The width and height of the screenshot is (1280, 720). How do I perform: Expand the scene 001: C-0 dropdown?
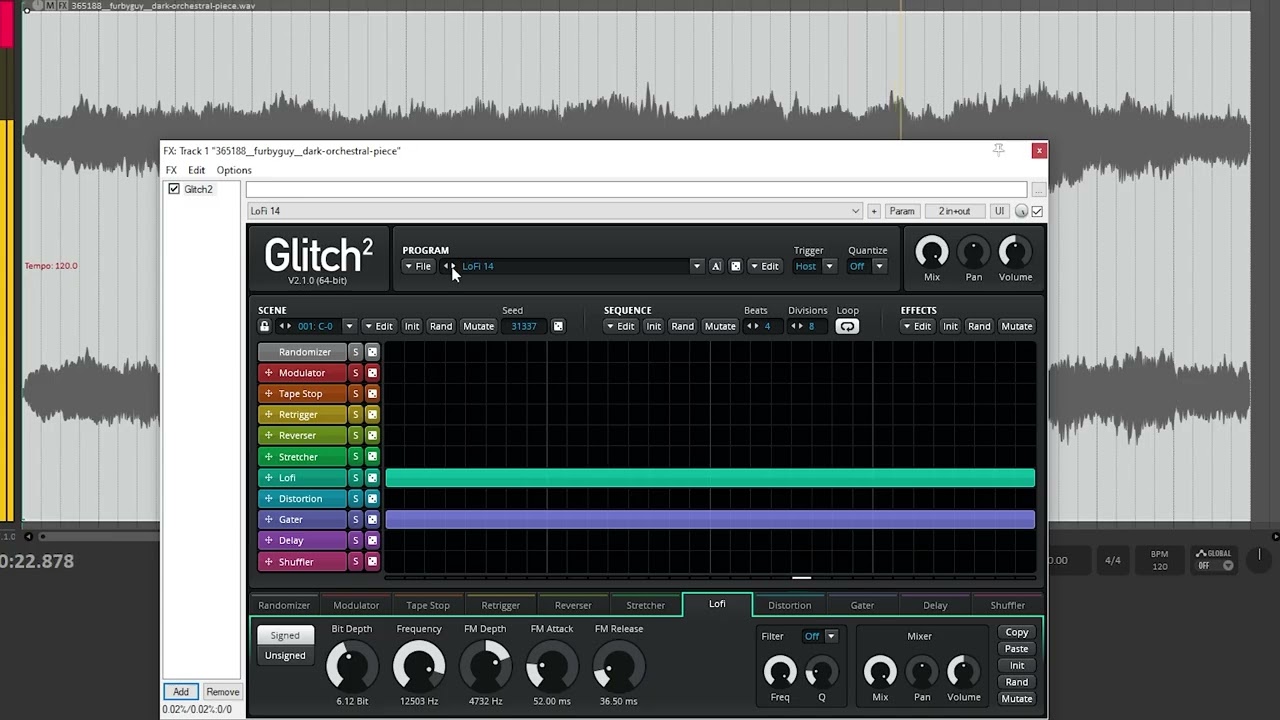[349, 326]
